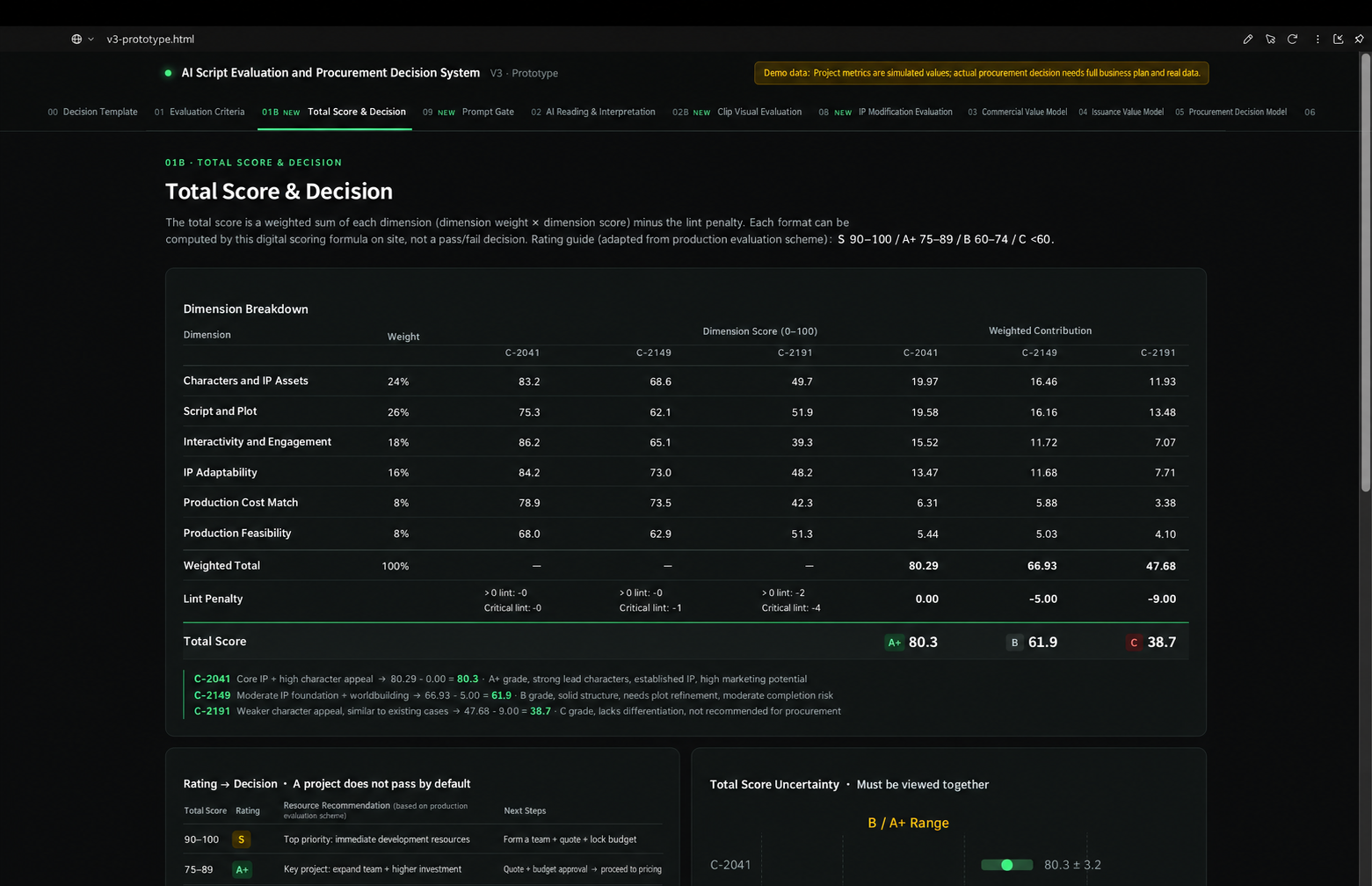Reload the page with the refresh icon

(1292, 39)
